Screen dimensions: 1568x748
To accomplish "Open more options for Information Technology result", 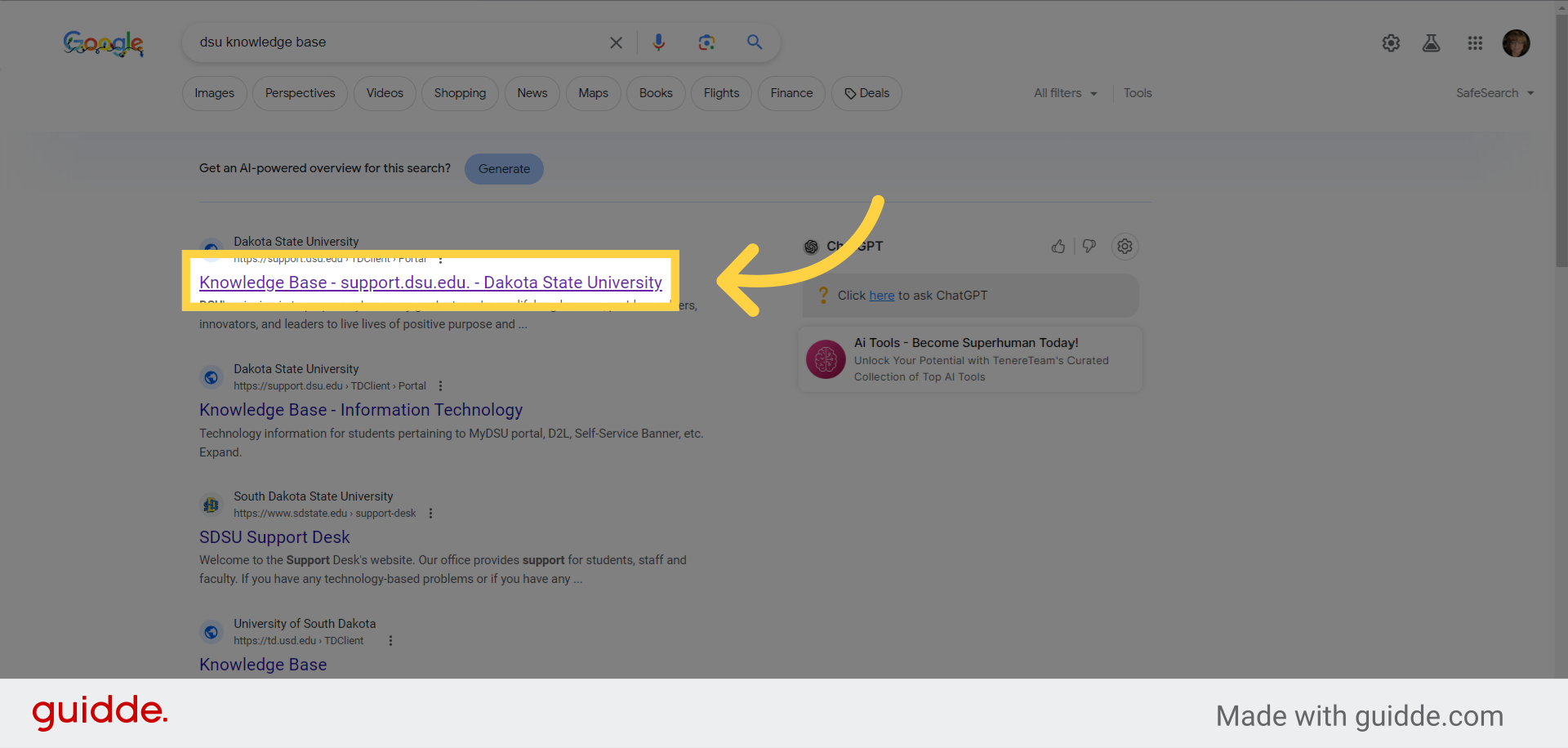I will pyautogui.click(x=440, y=386).
